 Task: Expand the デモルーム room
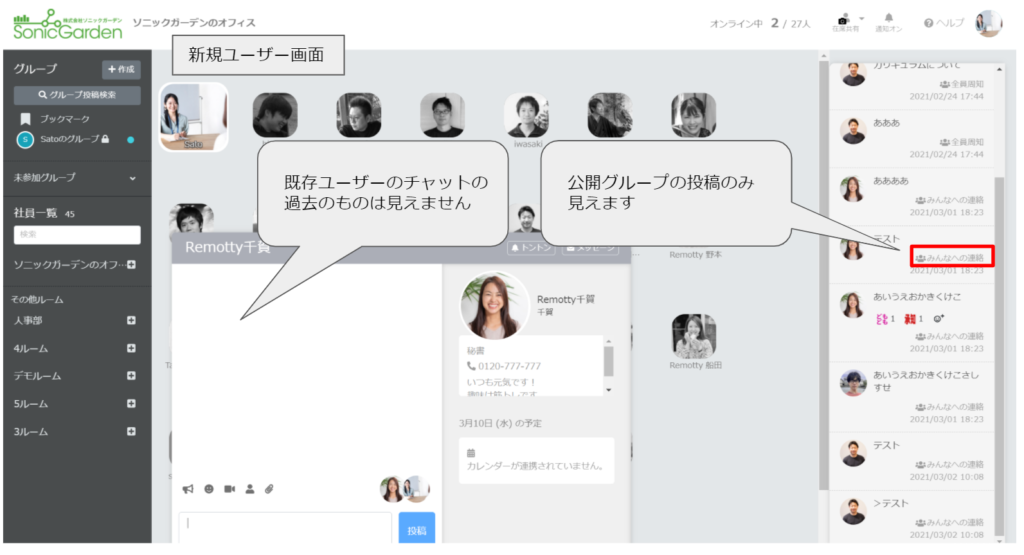click(x=131, y=376)
